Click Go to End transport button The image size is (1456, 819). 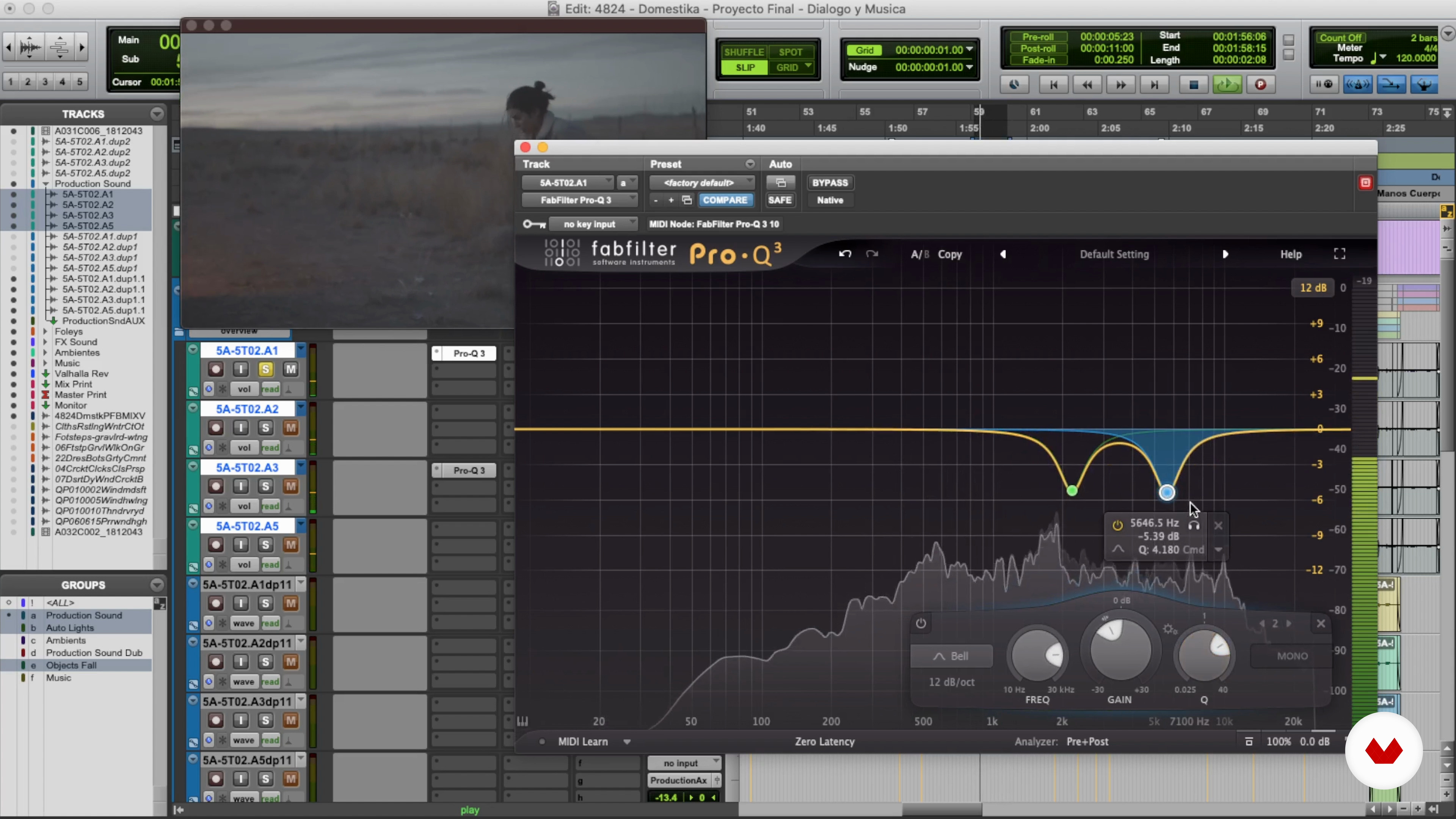pyautogui.click(x=1154, y=85)
